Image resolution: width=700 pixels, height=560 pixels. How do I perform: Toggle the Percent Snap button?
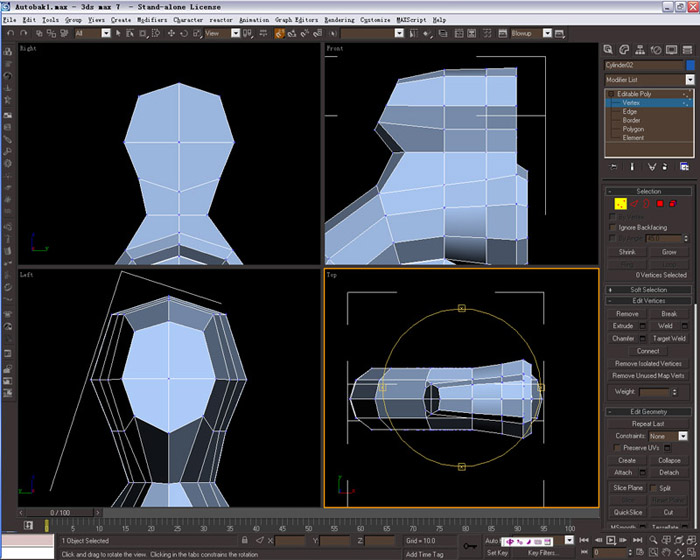click(305, 33)
